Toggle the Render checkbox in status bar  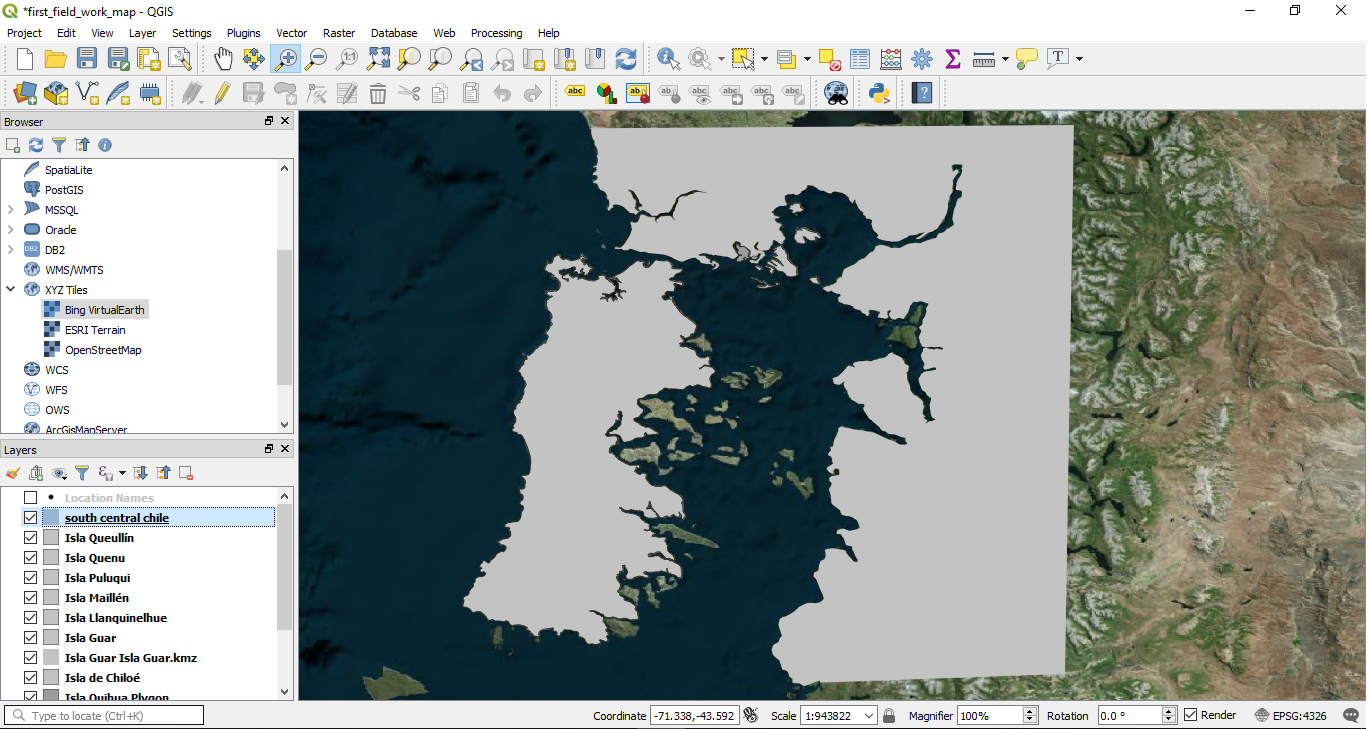[x=1190, y=715]
